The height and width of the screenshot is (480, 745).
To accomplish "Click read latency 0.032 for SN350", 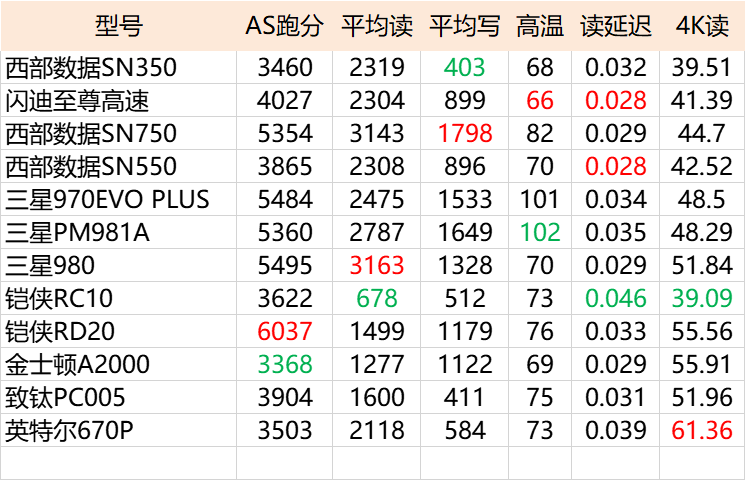I will click(616, 67).
